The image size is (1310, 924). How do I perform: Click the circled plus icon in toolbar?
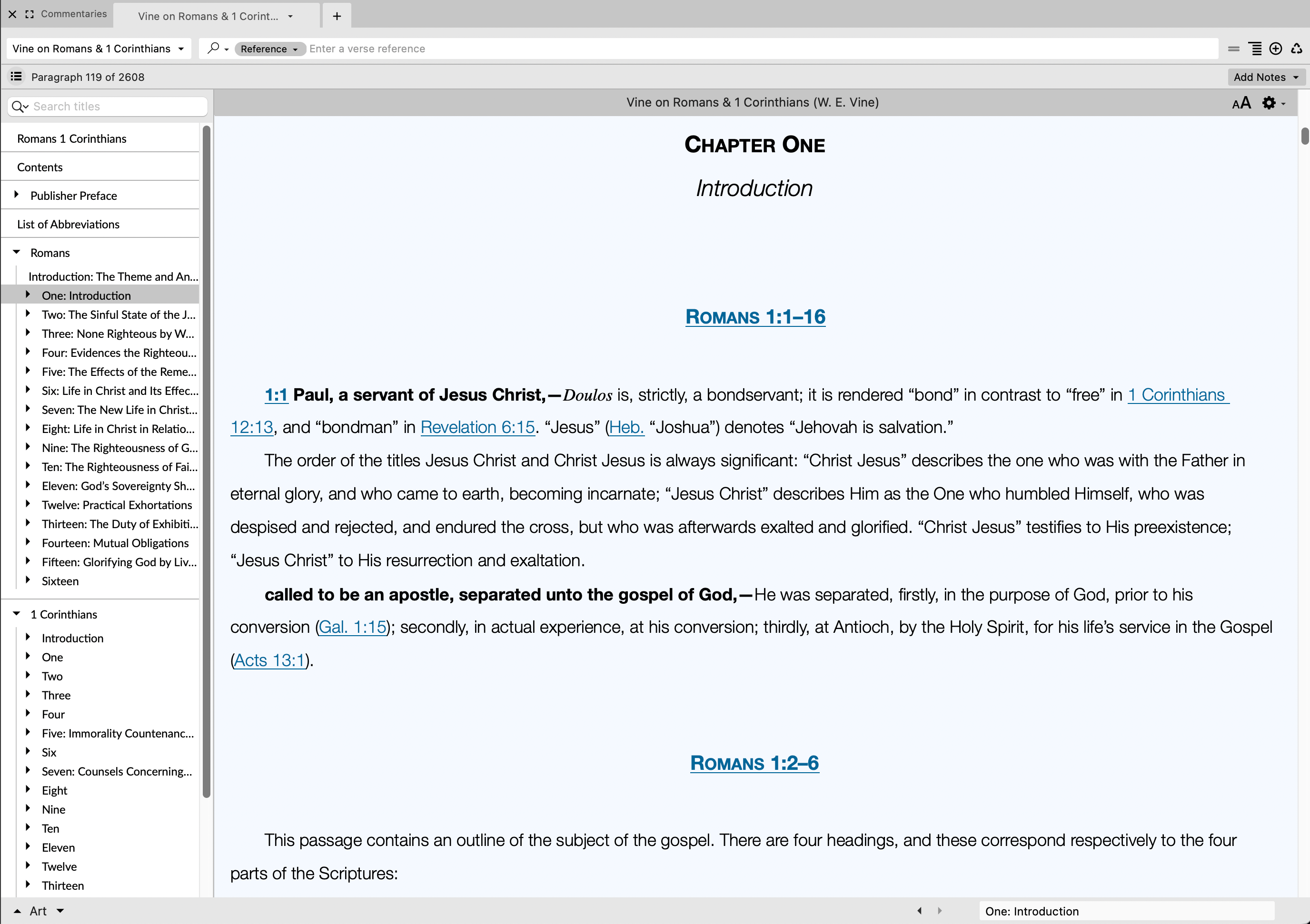pos(1276,49)
